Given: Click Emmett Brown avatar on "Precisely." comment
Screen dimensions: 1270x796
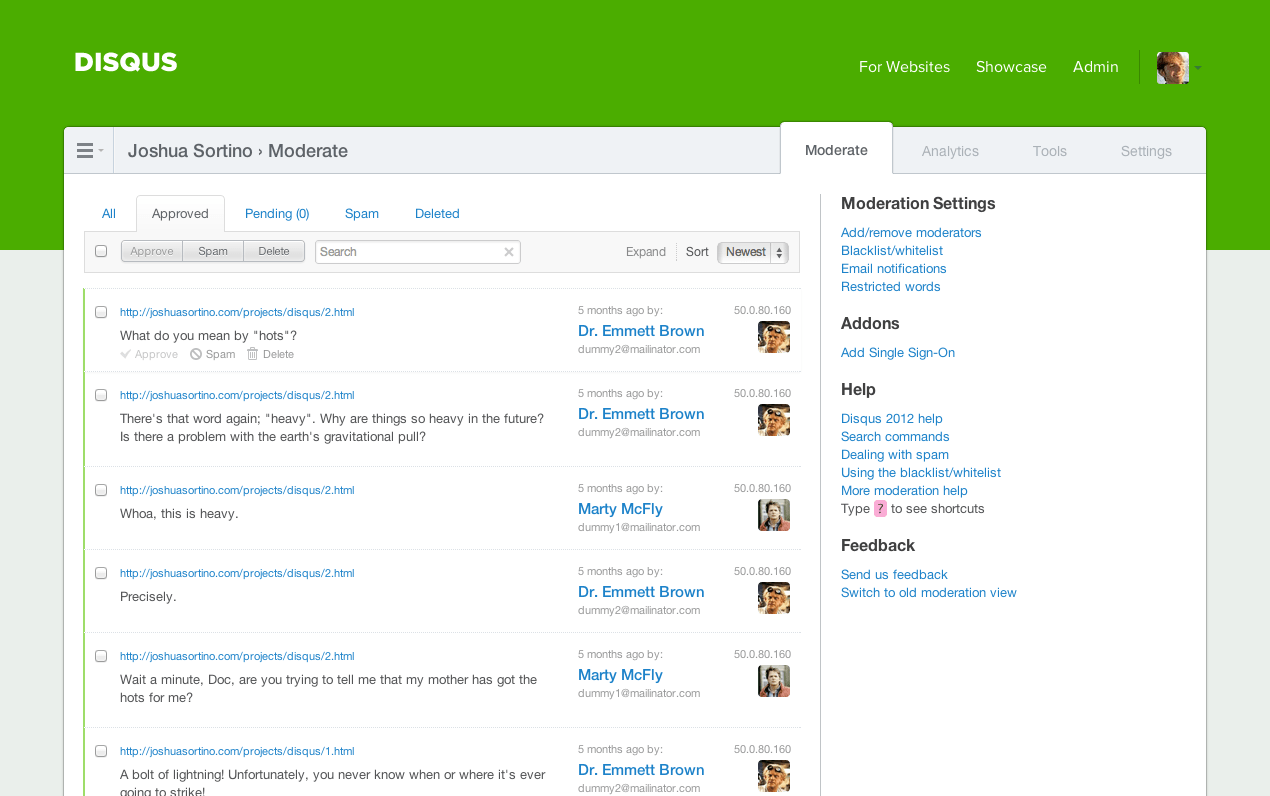Looking at the screenshot, I should coord(774,598).
